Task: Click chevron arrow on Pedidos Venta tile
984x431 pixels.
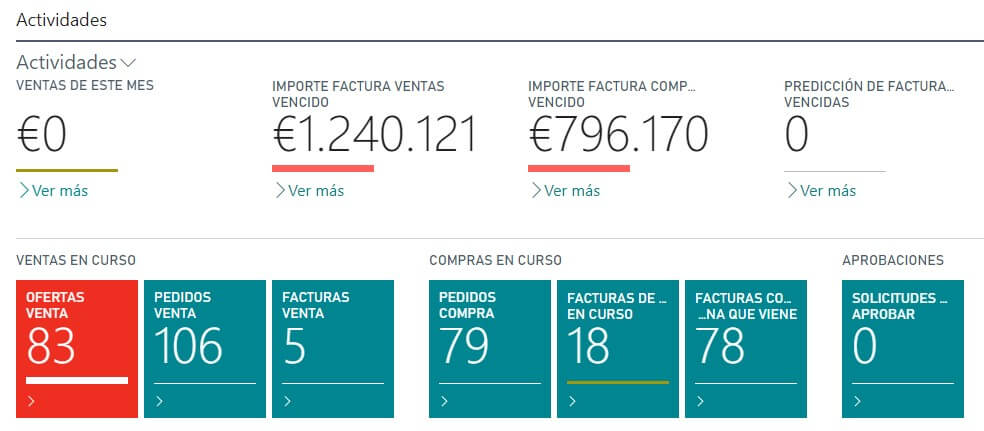Action: pos(159,402)
